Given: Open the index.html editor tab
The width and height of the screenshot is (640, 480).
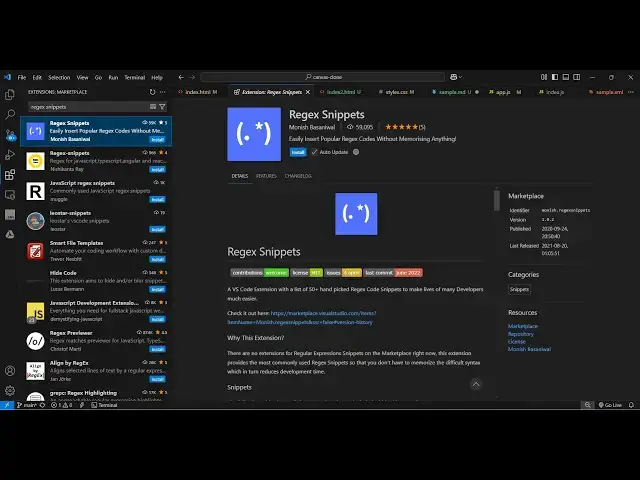Looking at the screenshot, I should (x=198, y=92).
